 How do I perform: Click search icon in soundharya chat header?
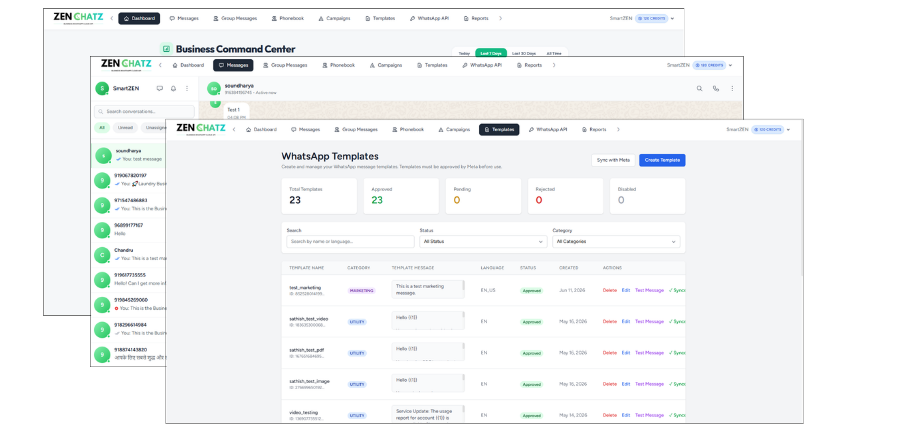coord(699,88)
